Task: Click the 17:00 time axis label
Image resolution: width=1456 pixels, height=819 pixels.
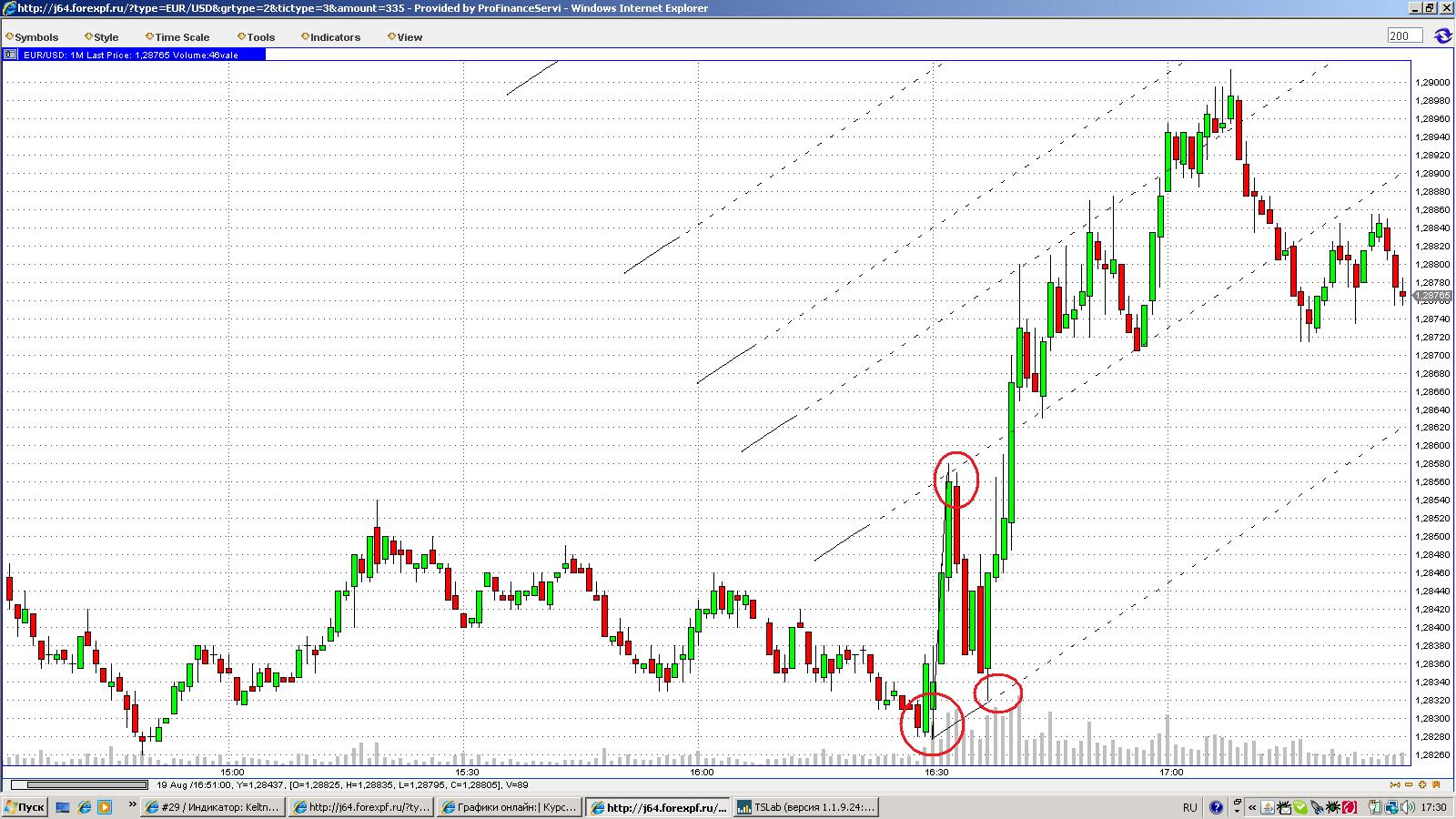Action: pyautogui.click(x=1171, y=773)
